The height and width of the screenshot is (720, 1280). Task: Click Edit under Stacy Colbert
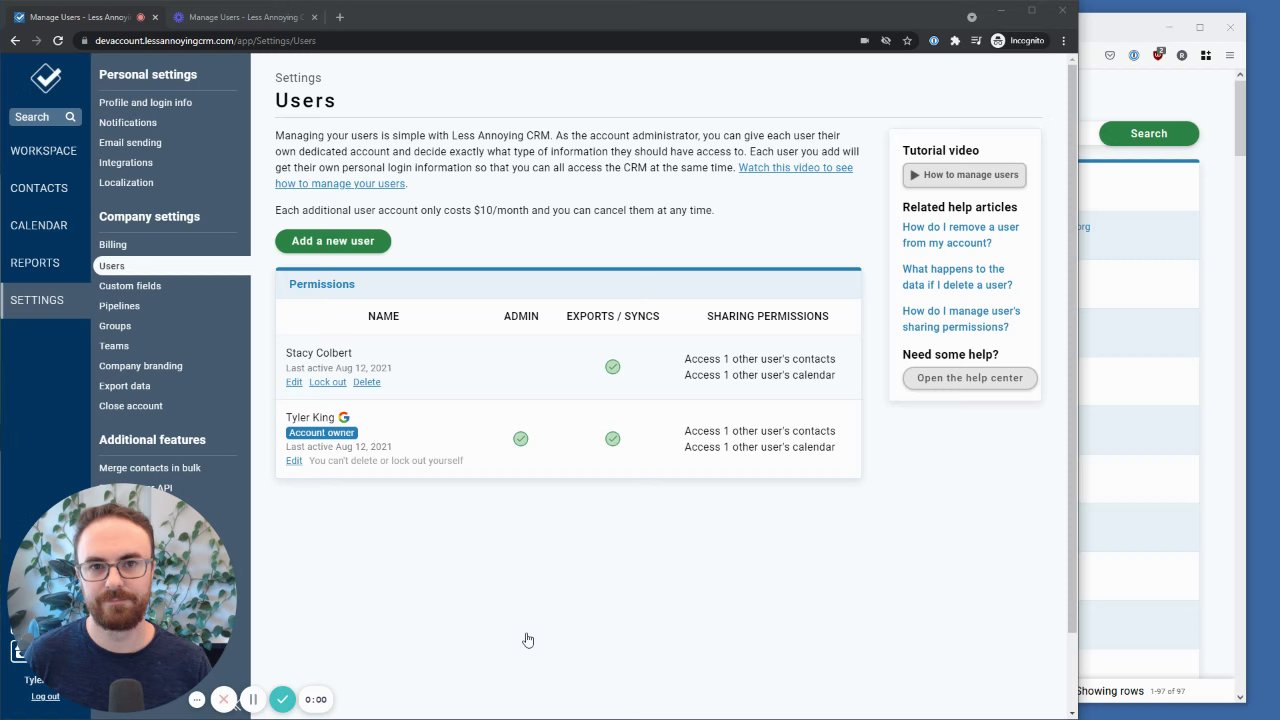(x=294, y=382)
